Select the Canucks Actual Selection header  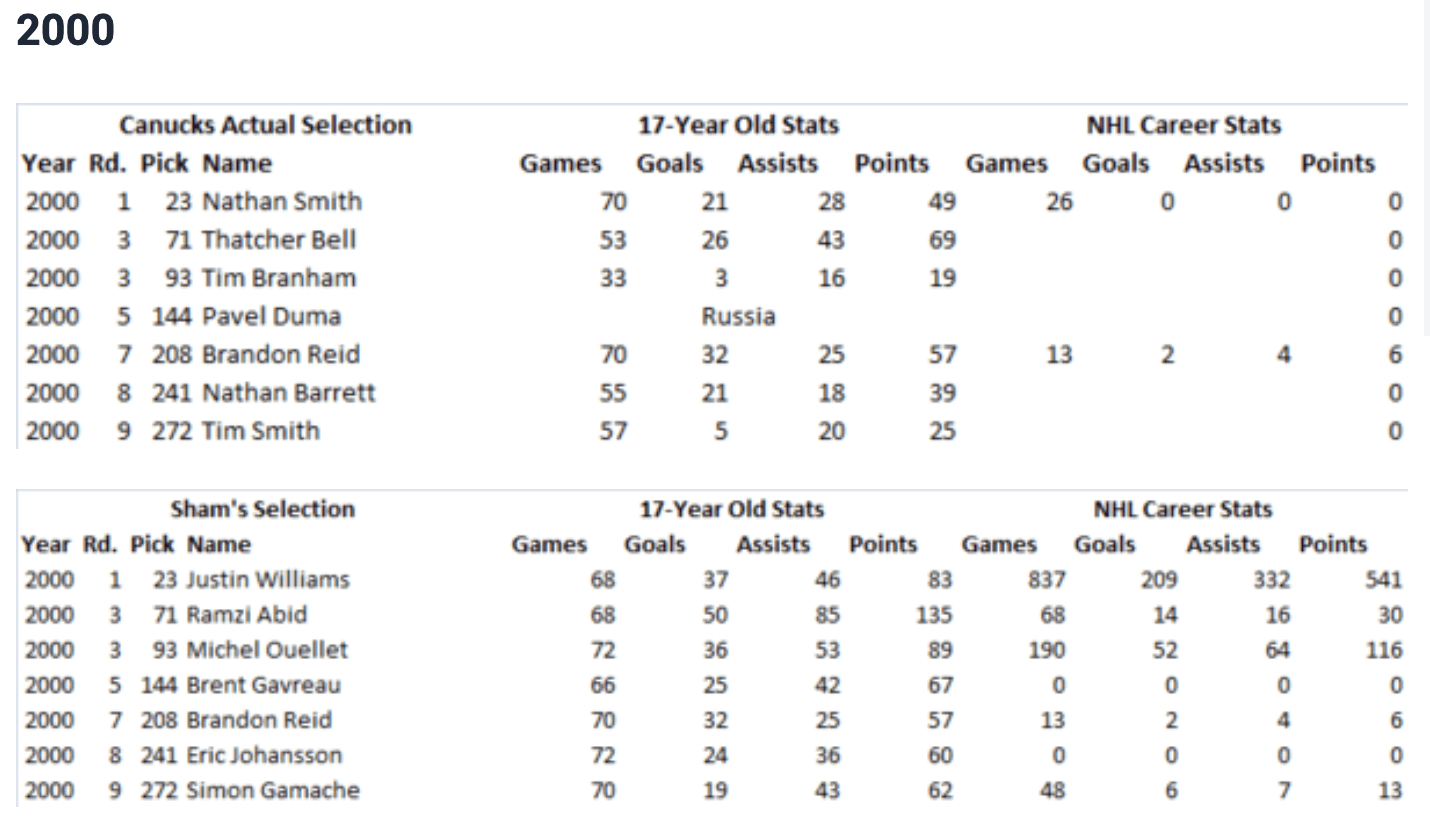click(x=265, y=125)
